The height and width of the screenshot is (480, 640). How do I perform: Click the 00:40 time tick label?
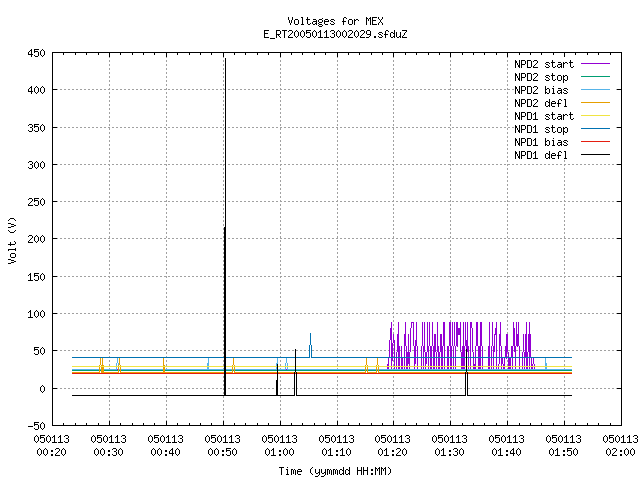[x=165, y=452]
